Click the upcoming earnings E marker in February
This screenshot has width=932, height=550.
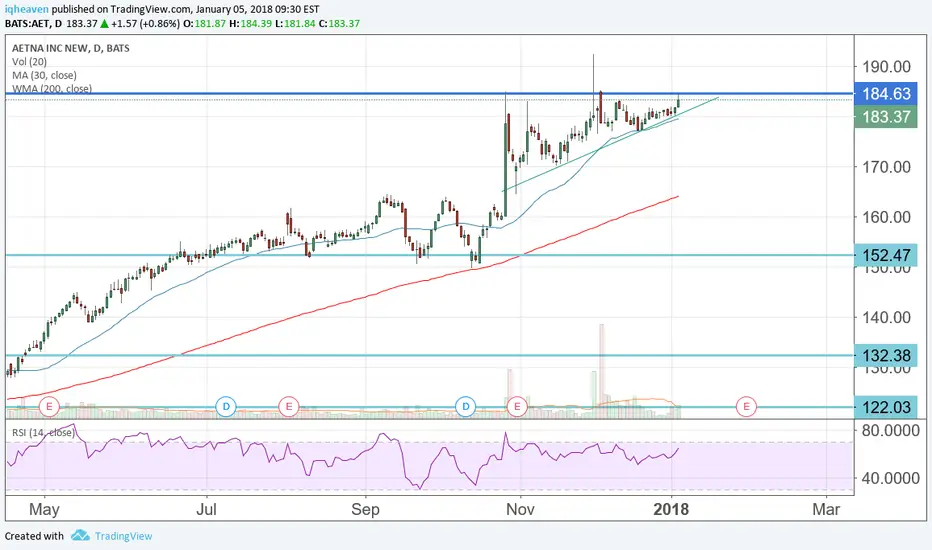(746, 407)
